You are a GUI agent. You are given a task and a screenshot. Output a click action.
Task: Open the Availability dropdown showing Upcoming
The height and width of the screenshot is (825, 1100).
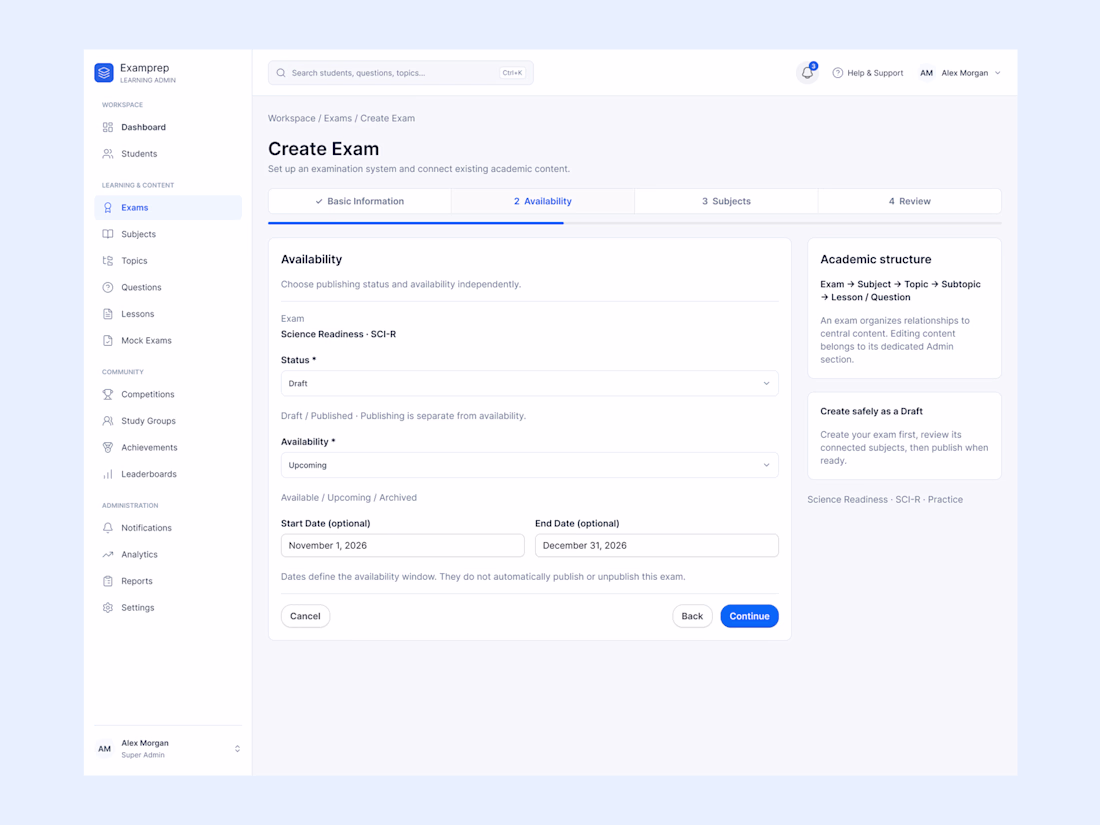tap(530, 465)
